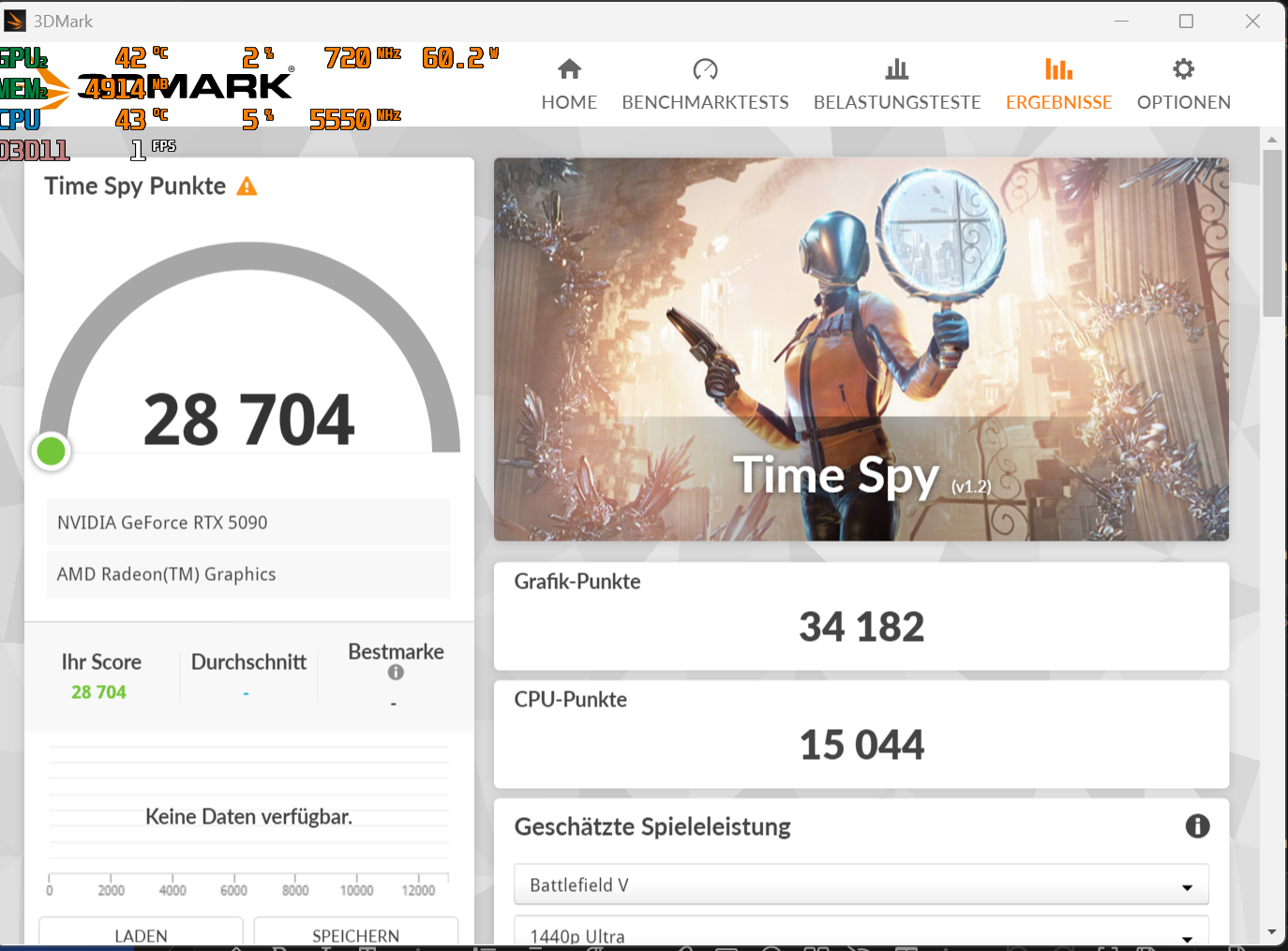Image resolution: width=1288 pixels, height=951 pixels.
Task: Click the Time Spy banner image
Action: click(861, 349)
